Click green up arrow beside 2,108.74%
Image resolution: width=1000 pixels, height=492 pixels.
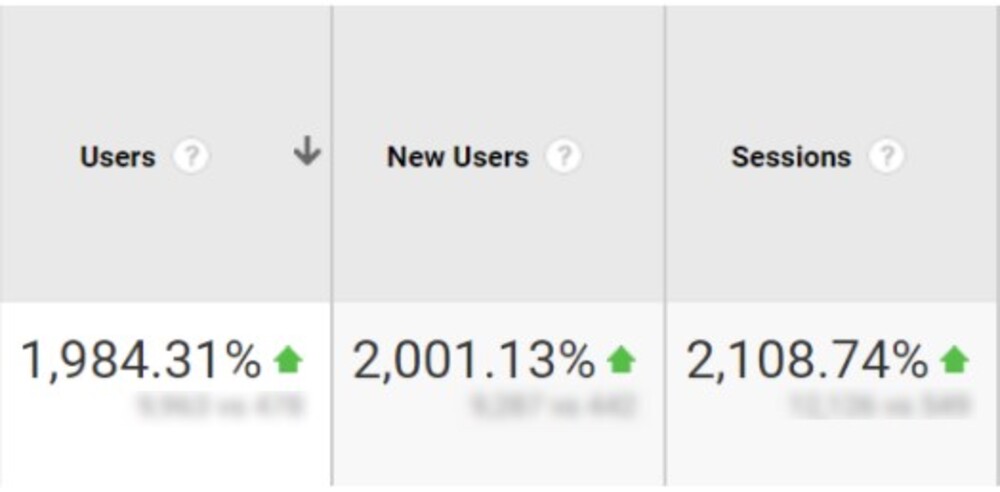coord(955,361)
